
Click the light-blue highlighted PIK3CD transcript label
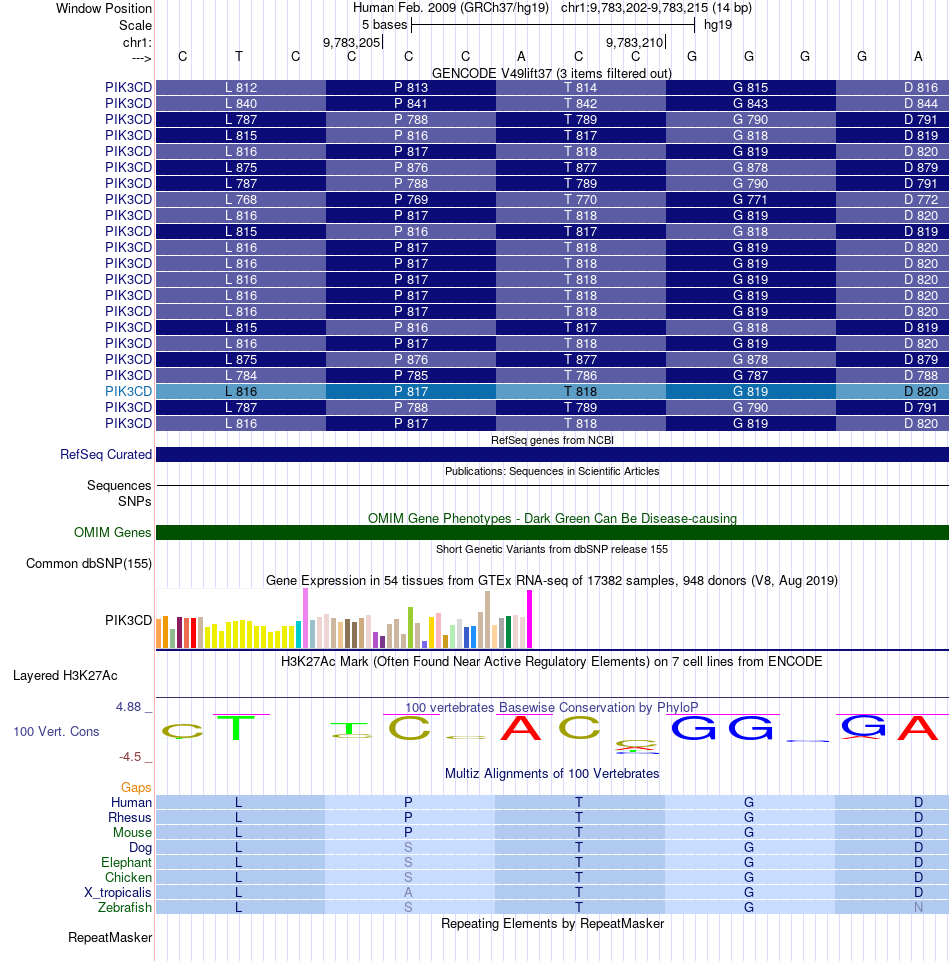coord(128,391)
